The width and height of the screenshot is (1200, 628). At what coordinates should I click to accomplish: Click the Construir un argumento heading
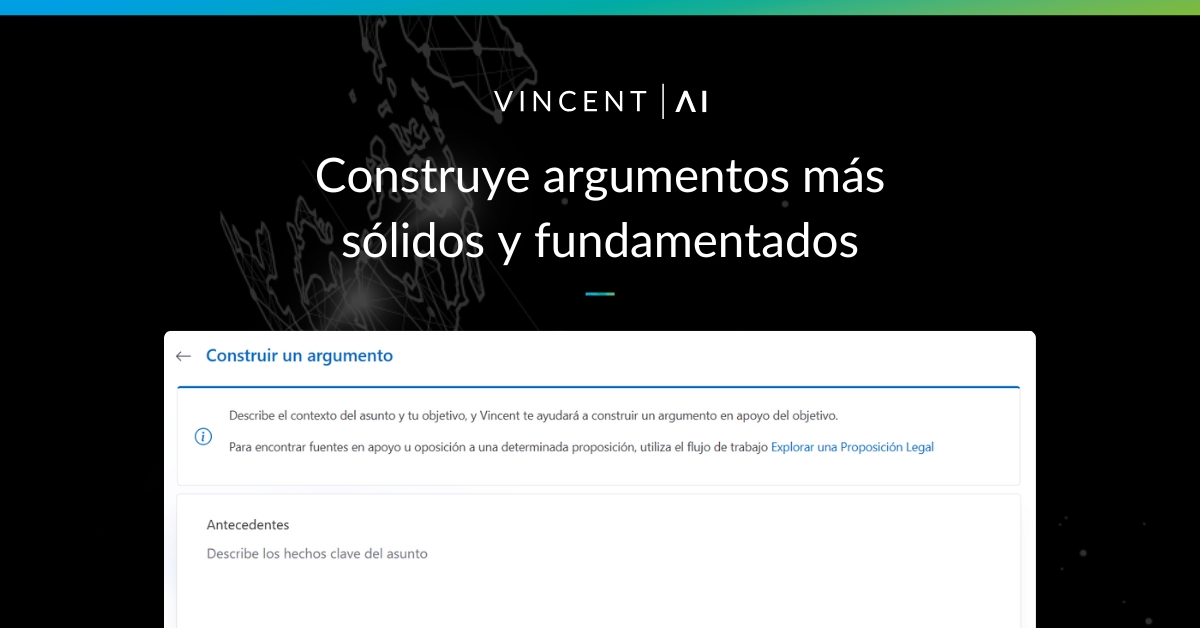[299, 356]
